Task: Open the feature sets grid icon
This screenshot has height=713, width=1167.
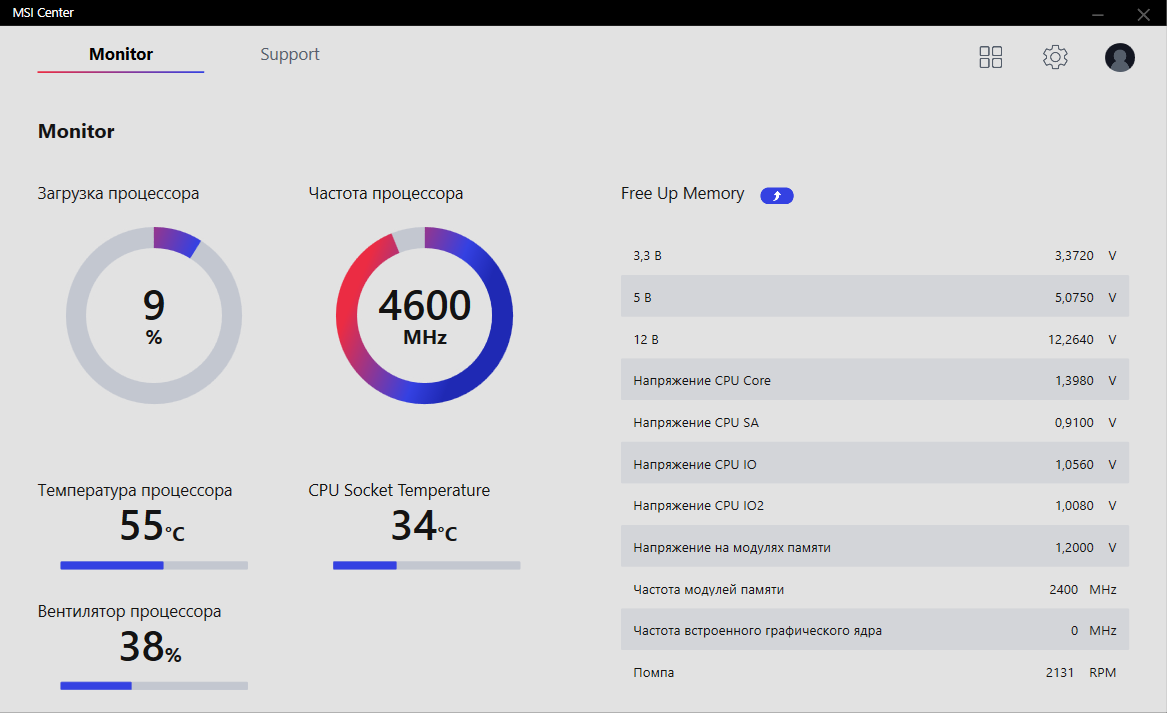Action: 991,57
